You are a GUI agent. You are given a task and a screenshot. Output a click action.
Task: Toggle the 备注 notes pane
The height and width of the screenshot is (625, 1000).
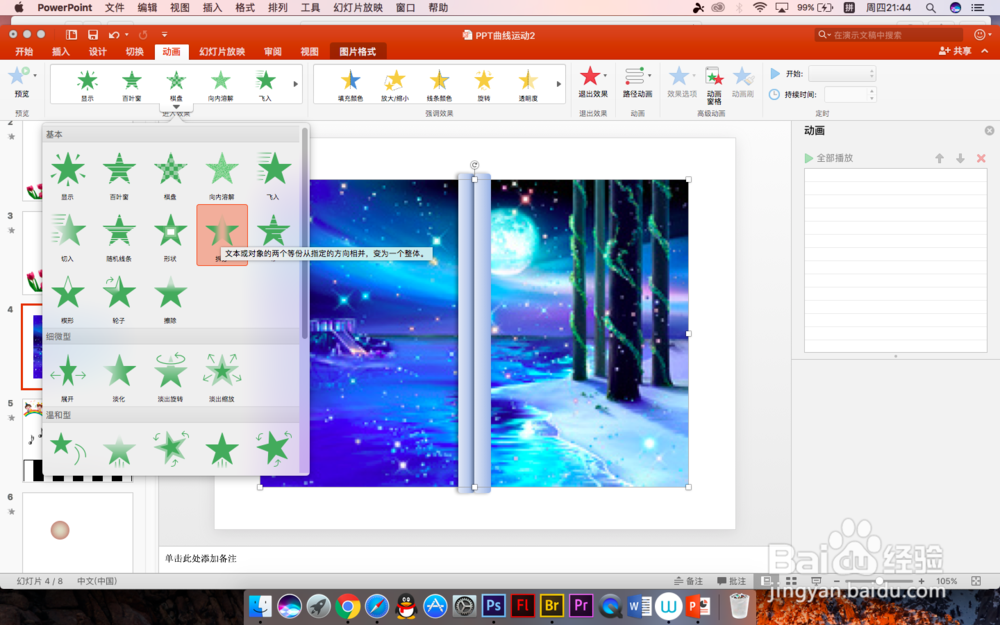point(688,581)
